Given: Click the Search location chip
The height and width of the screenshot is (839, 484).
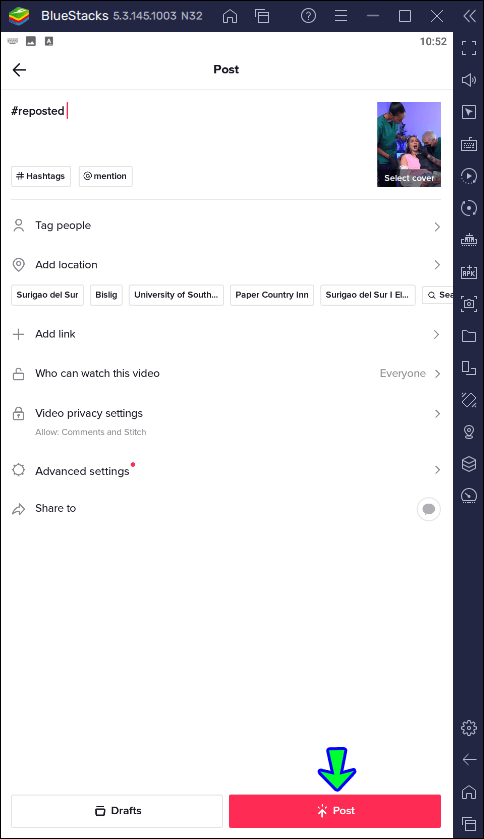Looking at the screenshot, I should [438, 295].
